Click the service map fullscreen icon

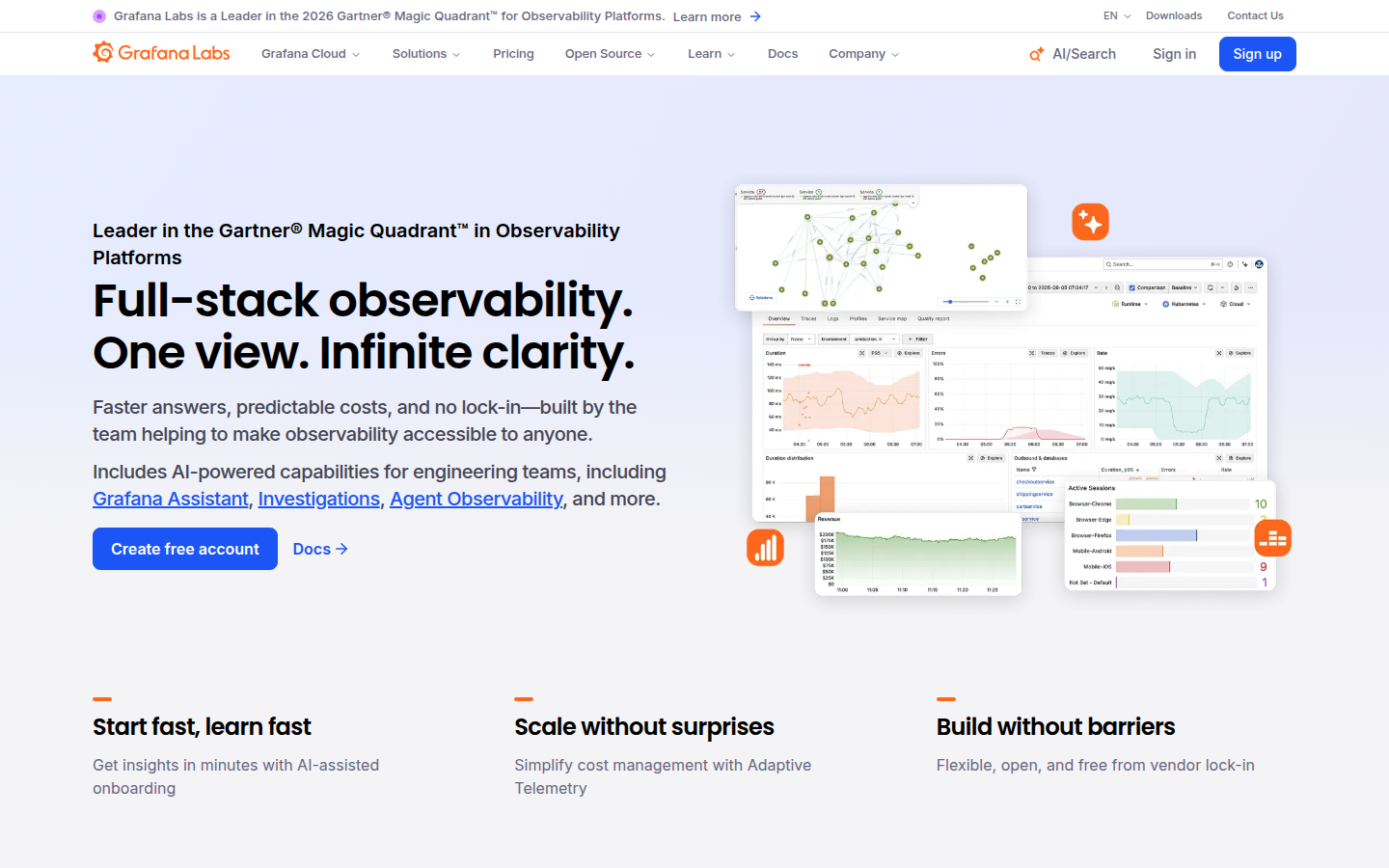click(1018, 302)
